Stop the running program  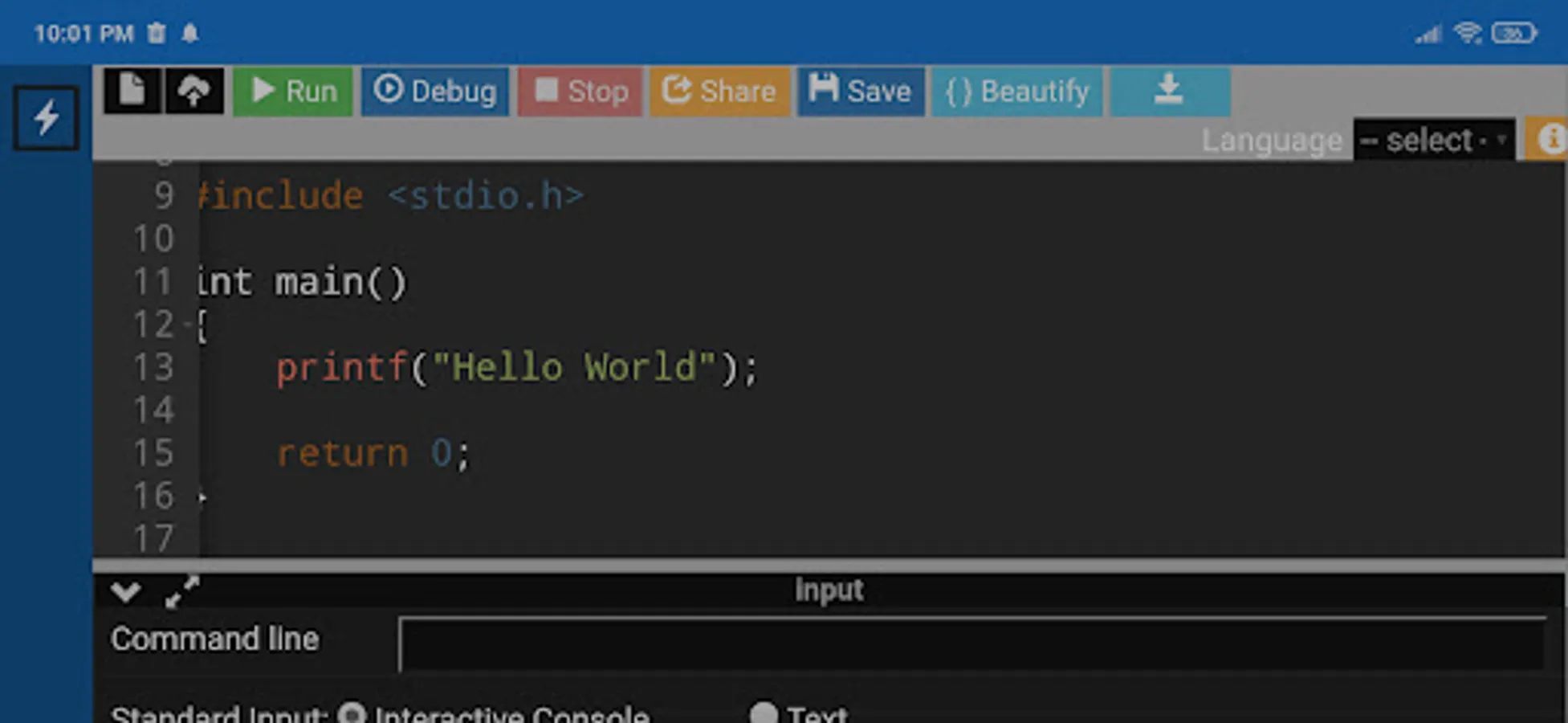coord(580,91)
